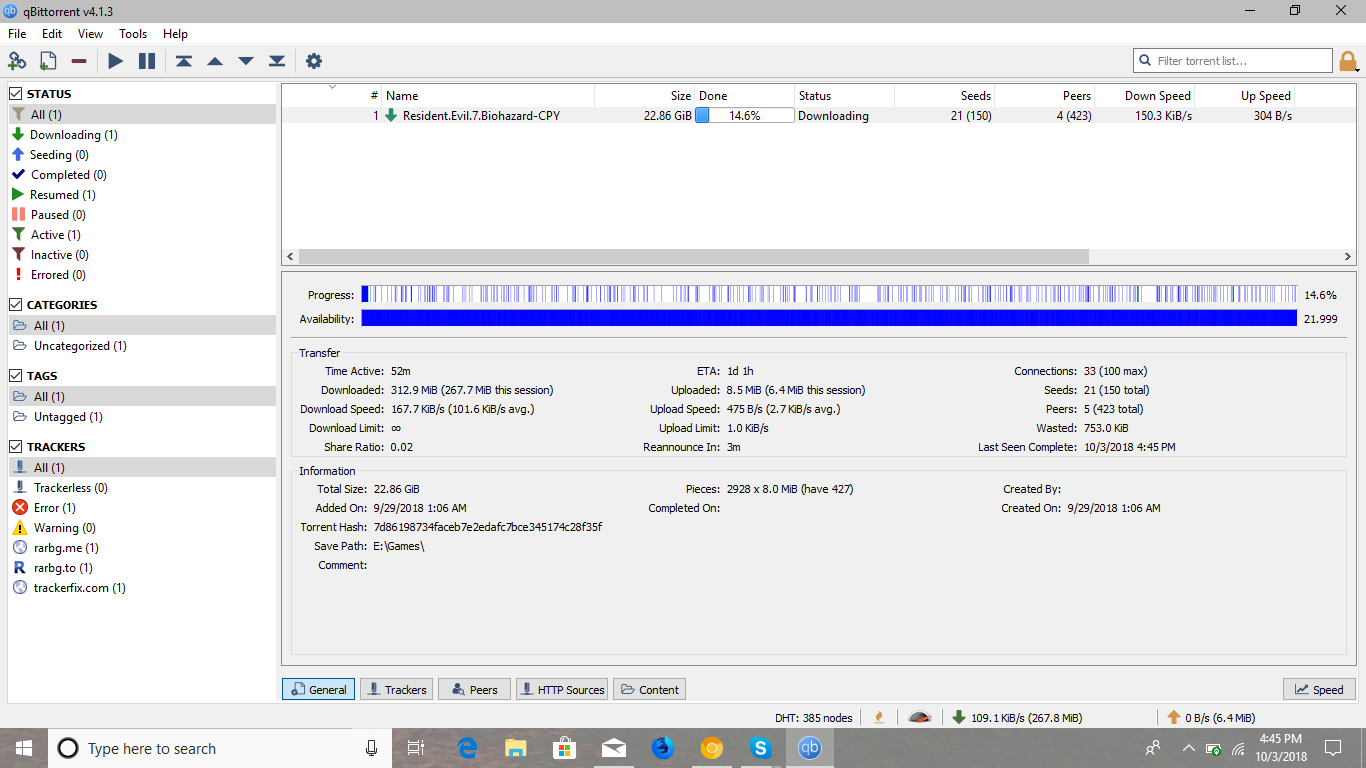Select Error (1) tracker filter
The height and width of the screenshot is (768, 1366).
tap(142, 508)
